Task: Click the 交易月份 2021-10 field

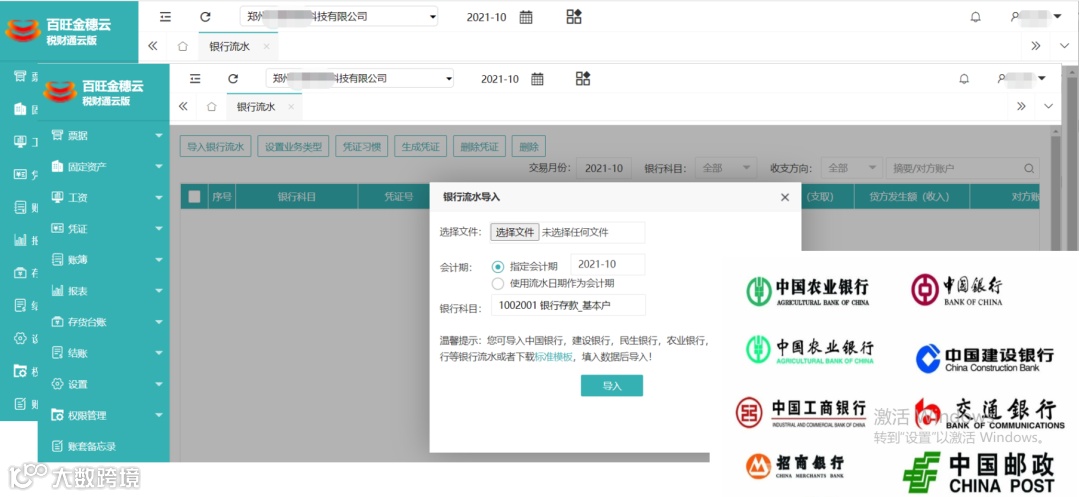Action: coord(603,169)
